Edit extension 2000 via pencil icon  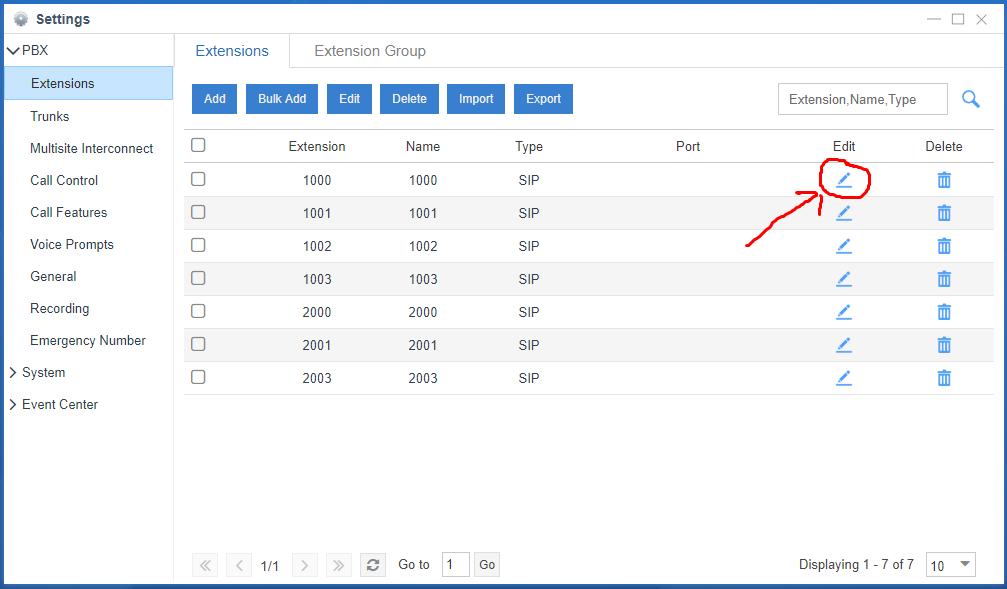(x=844, y=312)
